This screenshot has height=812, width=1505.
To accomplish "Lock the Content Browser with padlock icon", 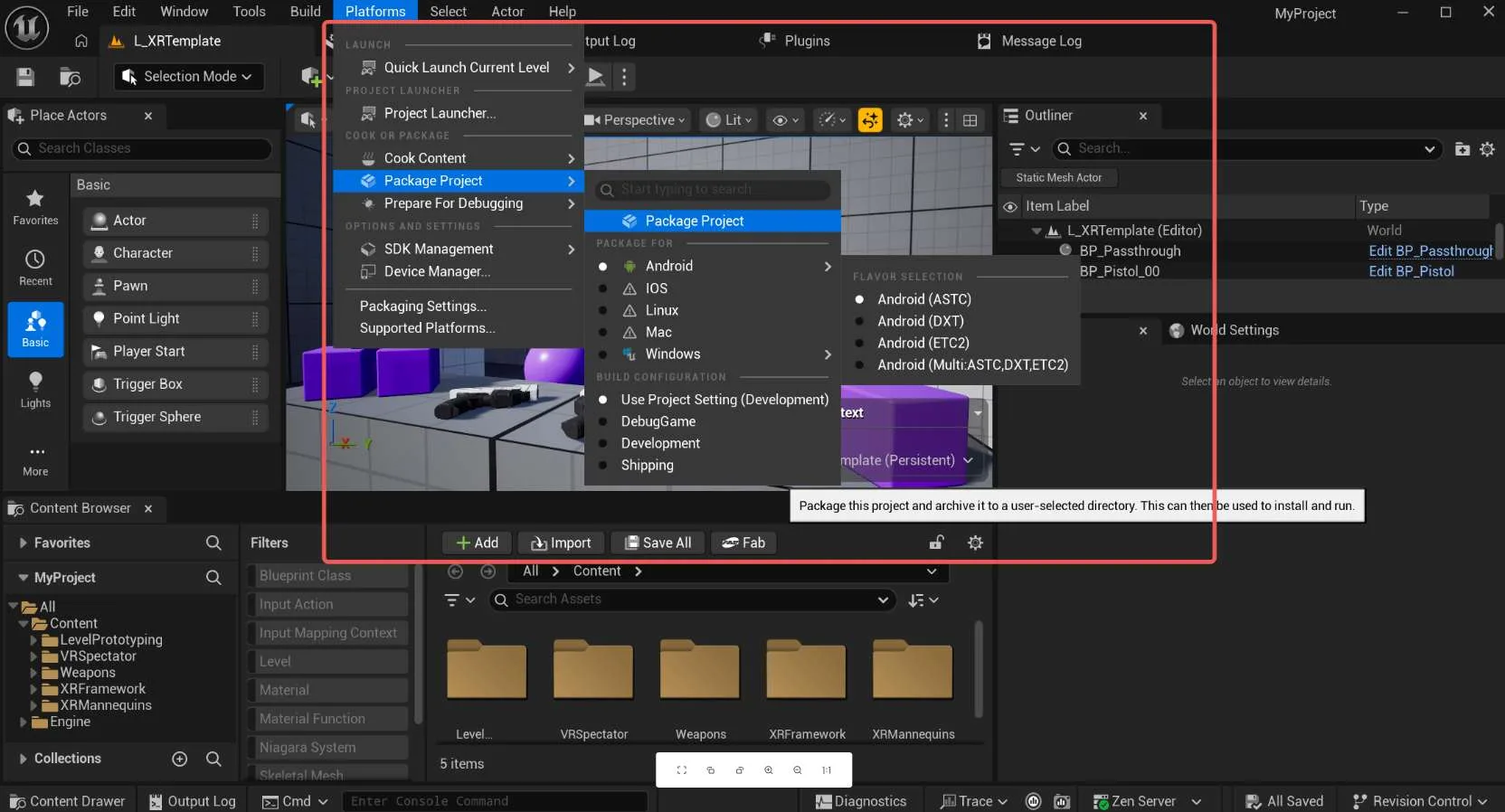I will [x=937, y=543].
